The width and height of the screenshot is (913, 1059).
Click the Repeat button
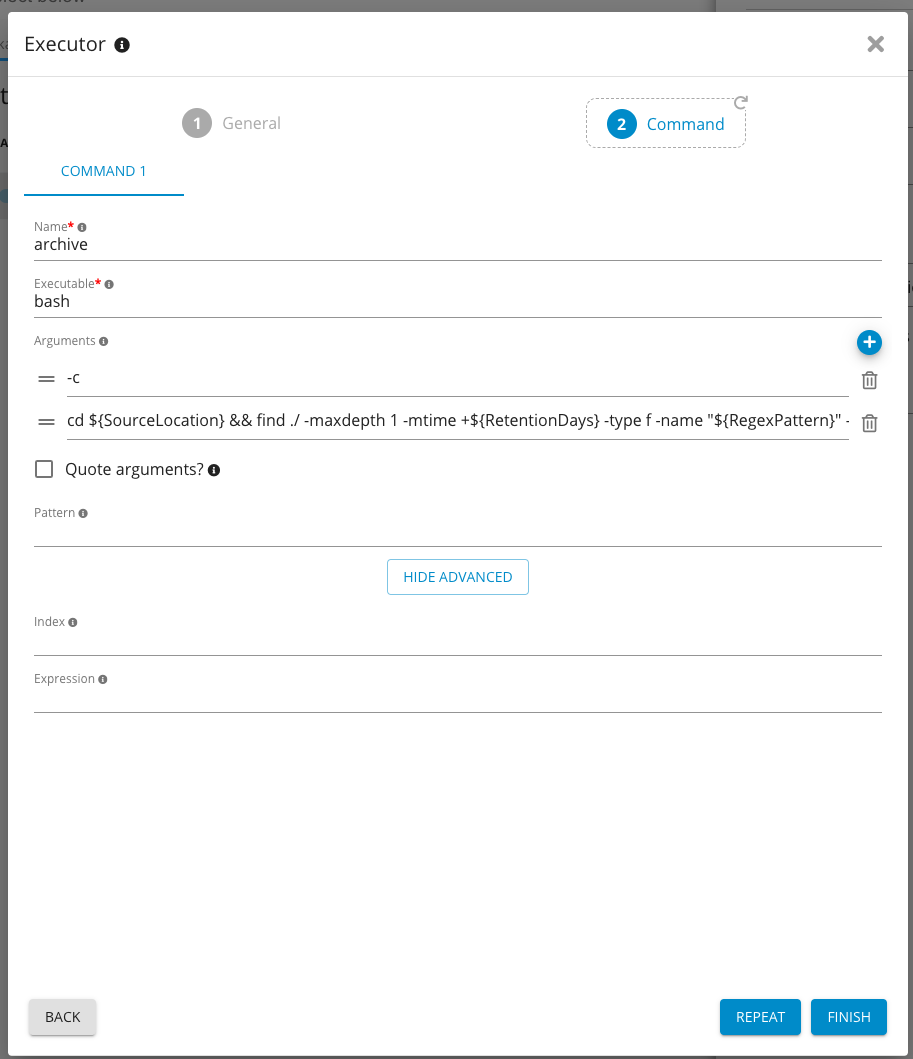(760, 1017)
